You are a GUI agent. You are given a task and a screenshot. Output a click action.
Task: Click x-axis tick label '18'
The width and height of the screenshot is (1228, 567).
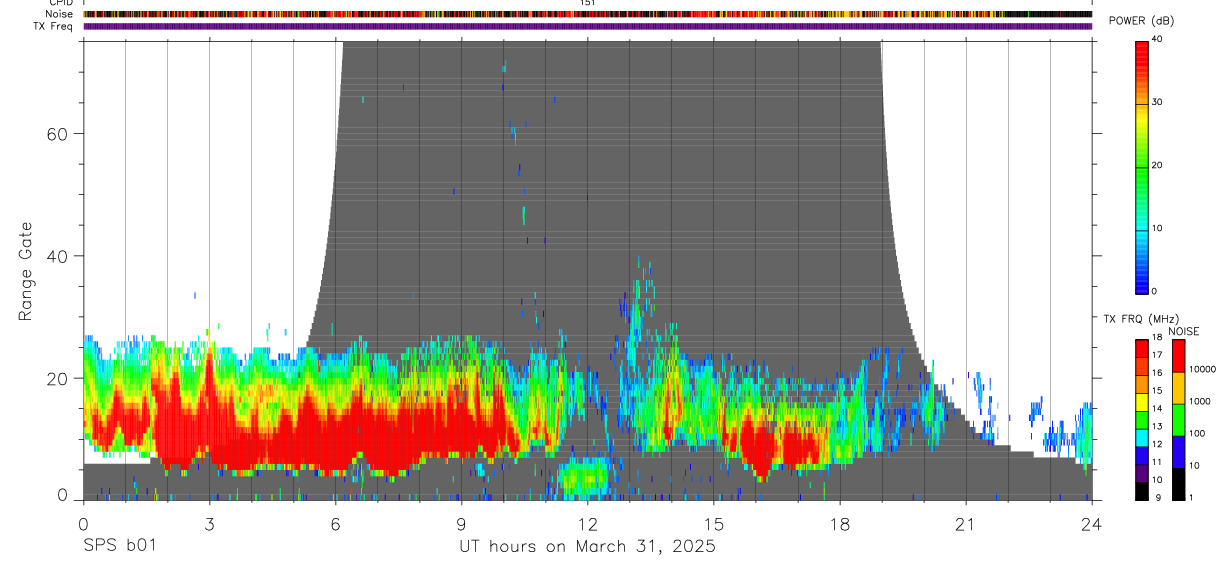tap(839, 524)
